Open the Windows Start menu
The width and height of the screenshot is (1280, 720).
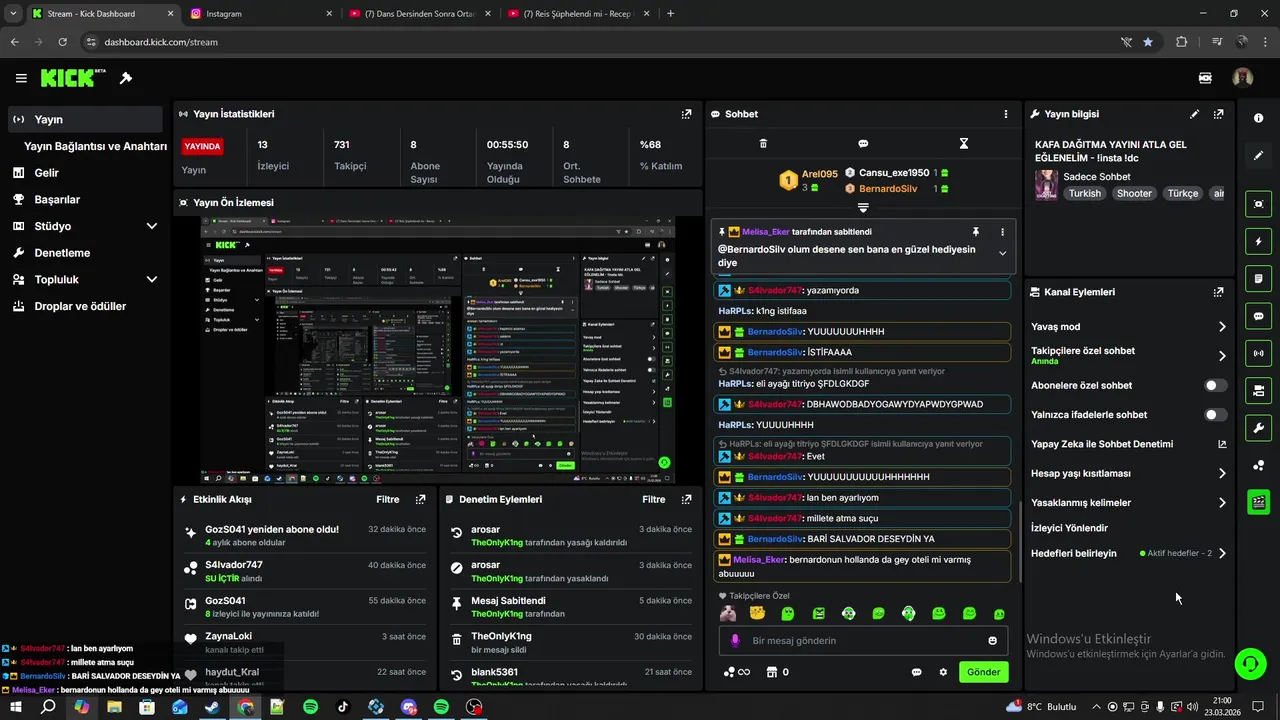(x=17, y=707)
